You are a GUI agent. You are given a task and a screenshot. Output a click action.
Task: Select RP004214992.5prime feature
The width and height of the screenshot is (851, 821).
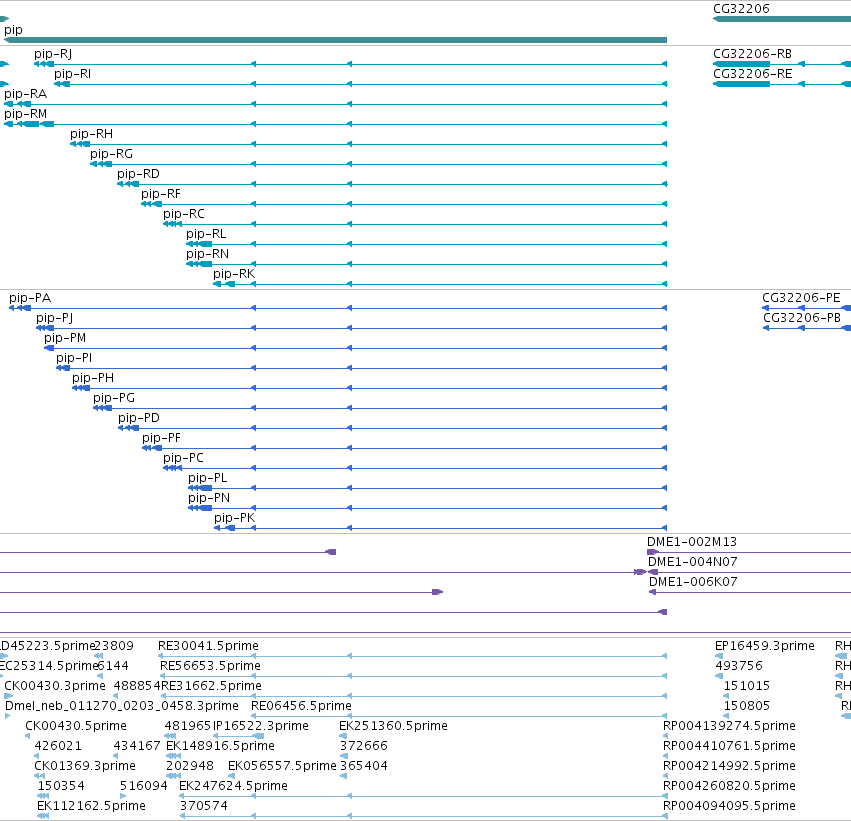point(729,766)
